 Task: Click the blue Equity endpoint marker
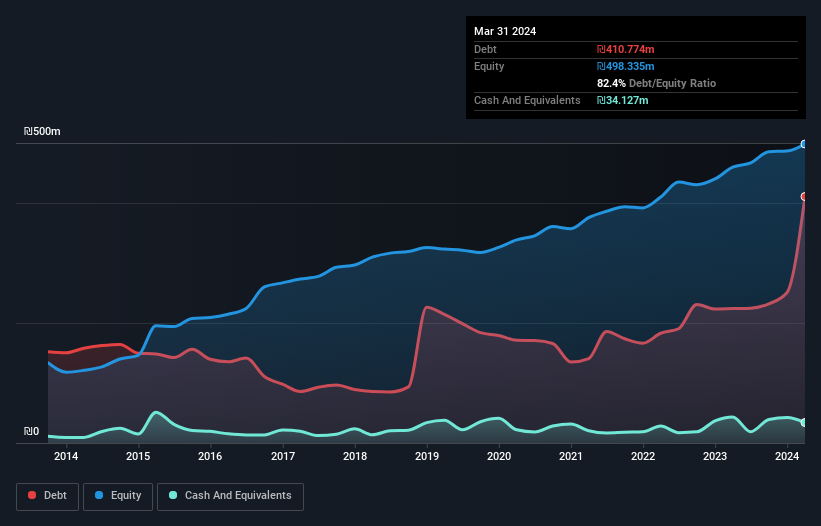[x=804, y=144]
